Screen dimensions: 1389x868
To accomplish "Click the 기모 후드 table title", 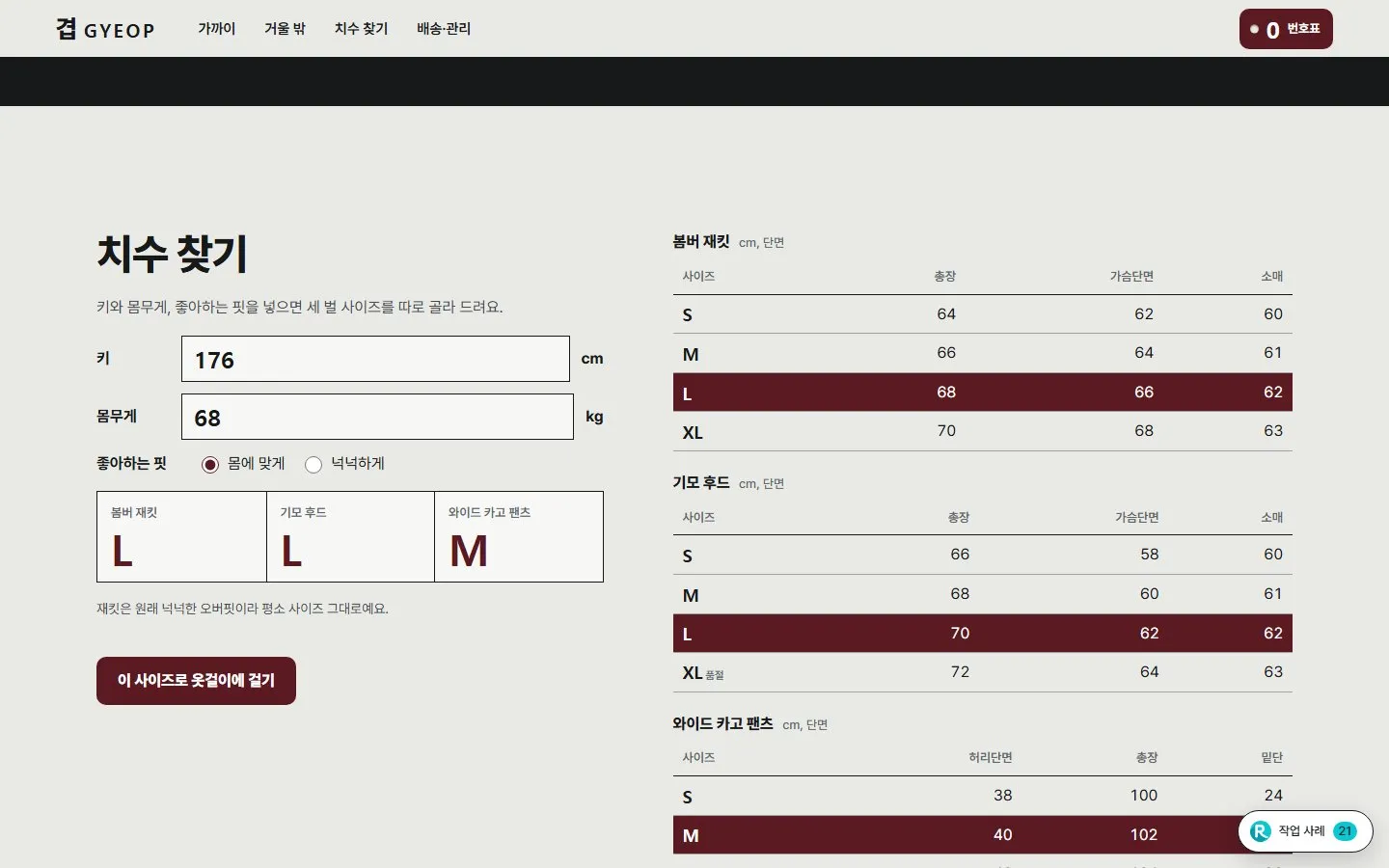I will pyautogui.click(x=701, y=483).
